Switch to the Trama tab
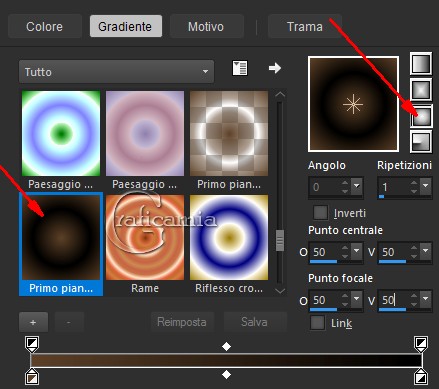Screen dimensions: 439x389 click(305, 26)
